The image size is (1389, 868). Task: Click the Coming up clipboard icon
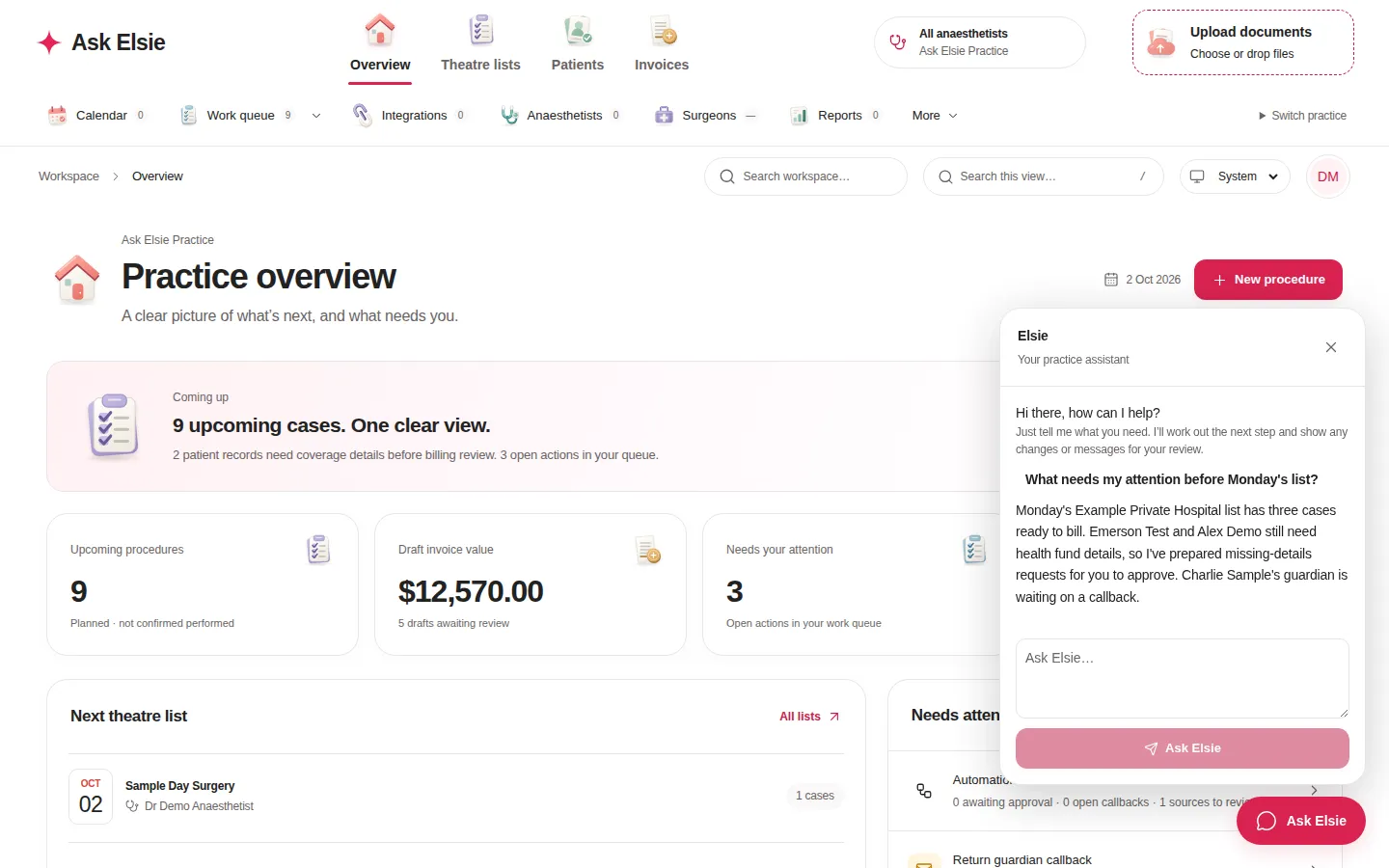point(114,425)
